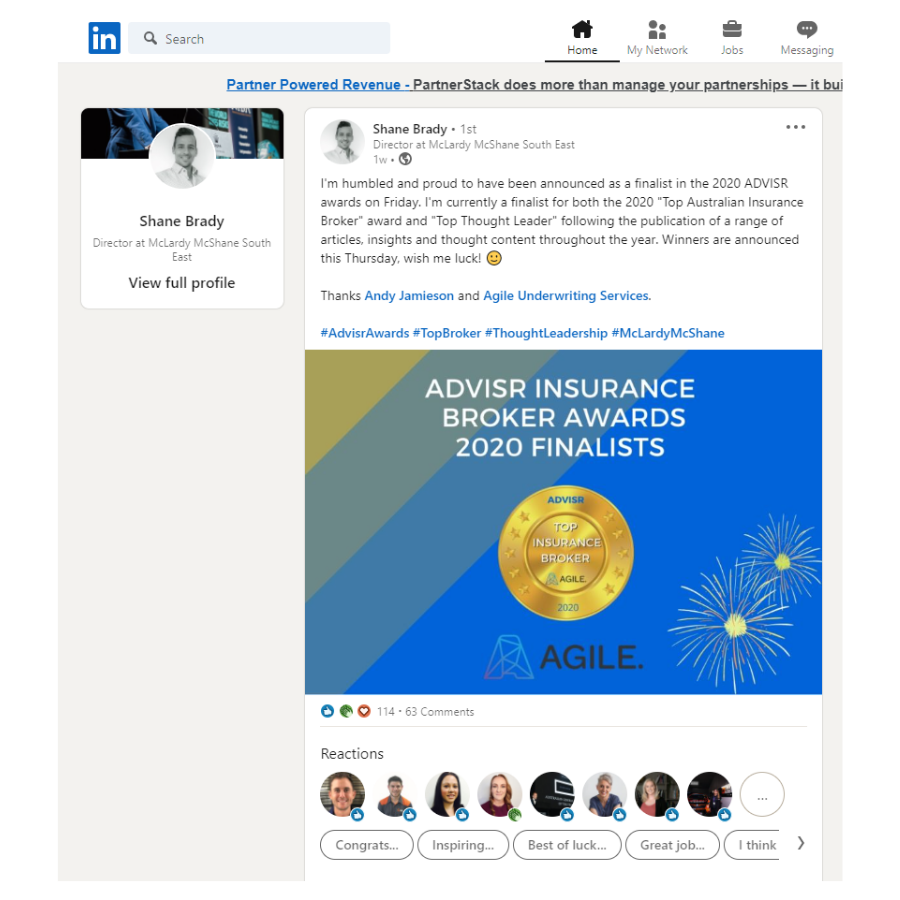Viewport: 900px width, 900px height.
Task: Open the Jobs tab
Action: coord(732,38)
